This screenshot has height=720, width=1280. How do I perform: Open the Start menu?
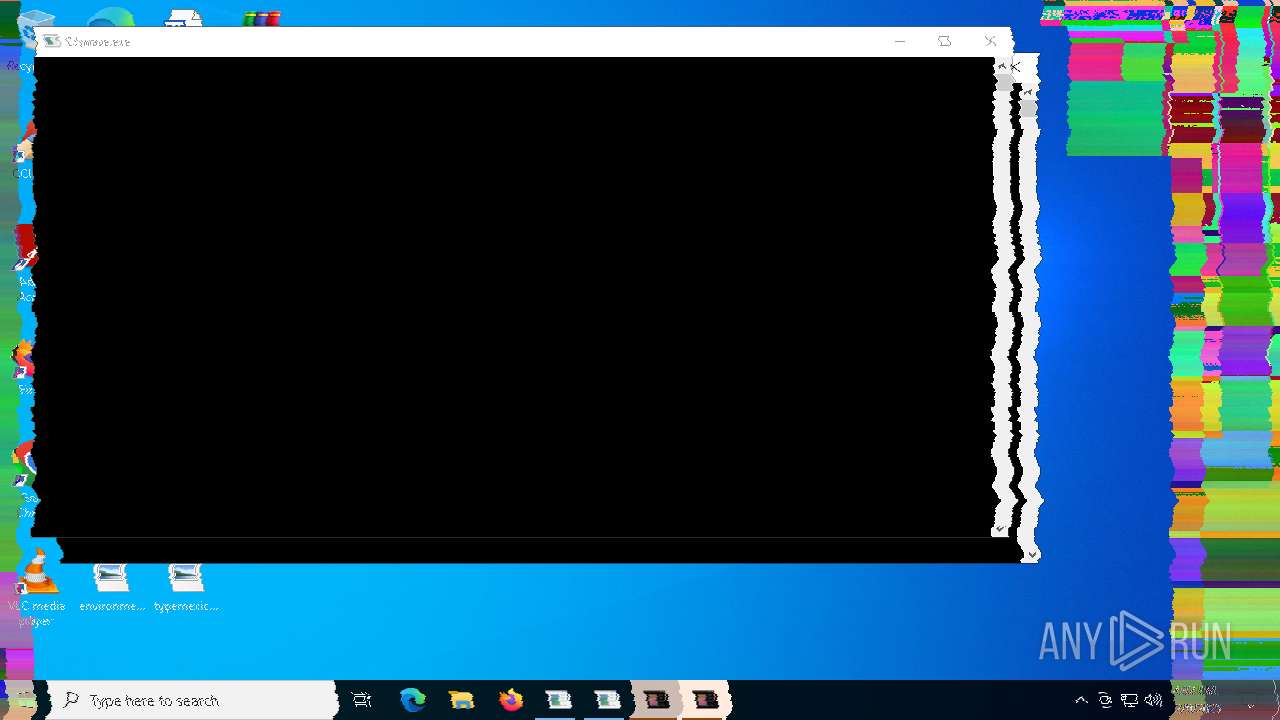pos(23,700)
